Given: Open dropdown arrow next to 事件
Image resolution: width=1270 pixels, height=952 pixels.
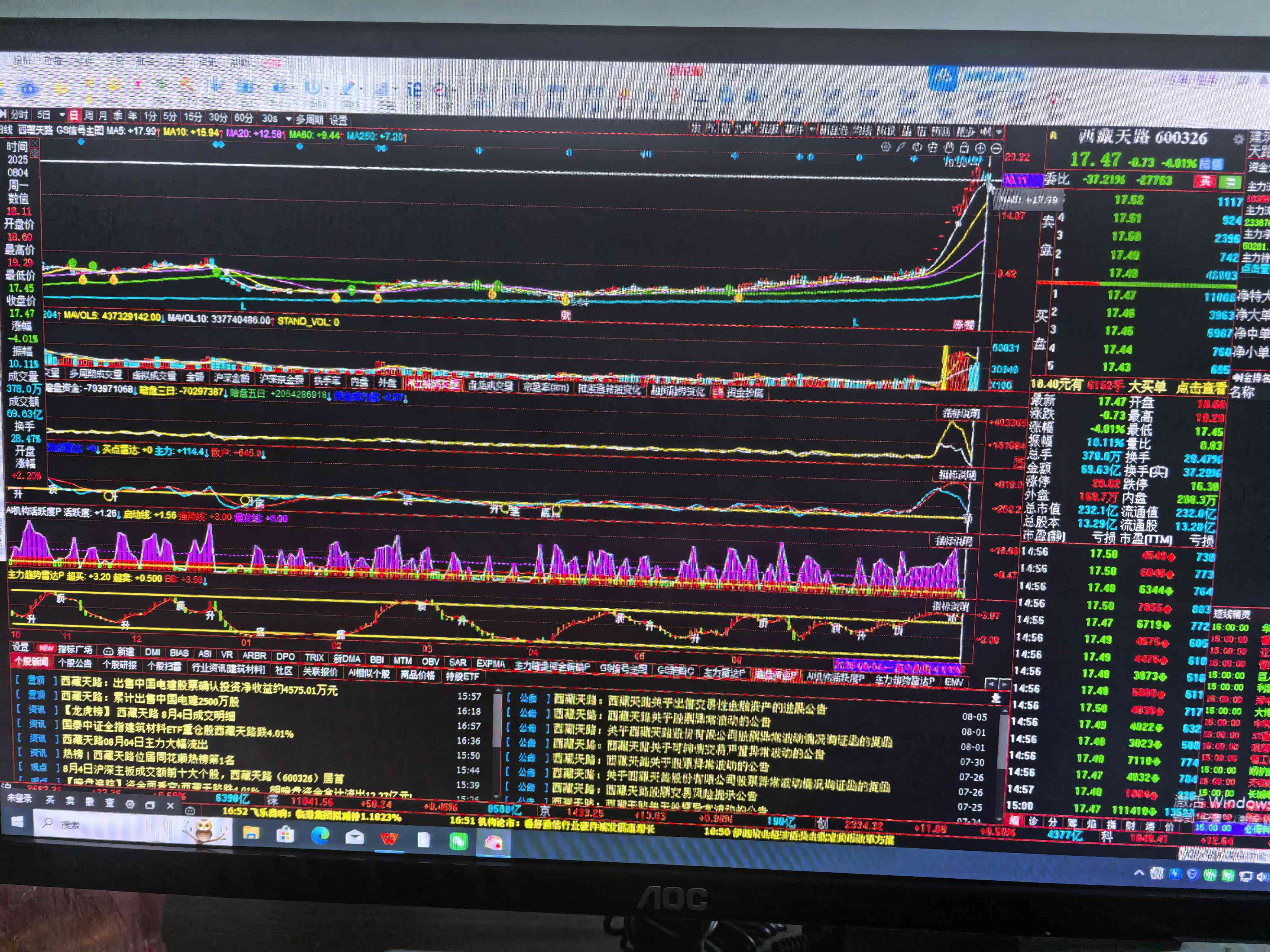Looking at the screenshot, I should 811,130.
